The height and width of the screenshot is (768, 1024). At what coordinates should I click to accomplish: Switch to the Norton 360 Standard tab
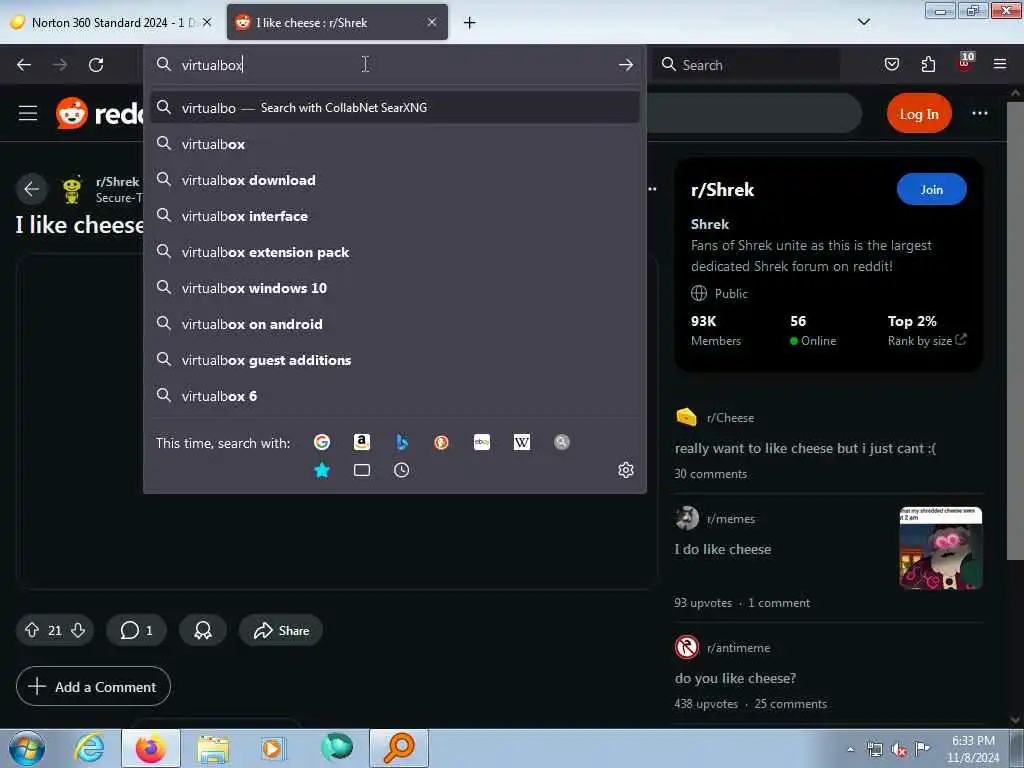tap(111, 23)
